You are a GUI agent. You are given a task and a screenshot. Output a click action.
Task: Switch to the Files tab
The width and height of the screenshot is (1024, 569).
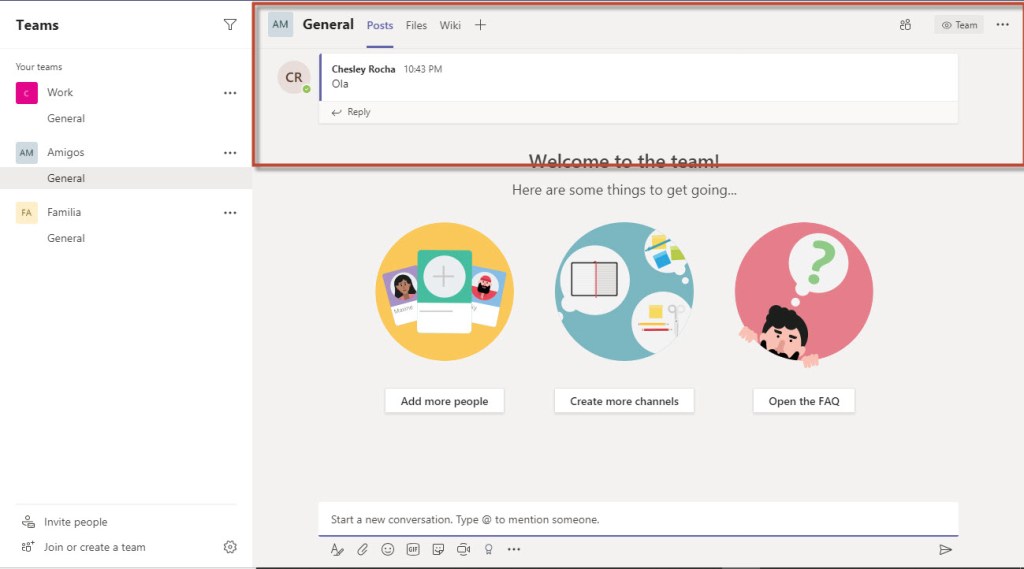[x=416, y=25]
